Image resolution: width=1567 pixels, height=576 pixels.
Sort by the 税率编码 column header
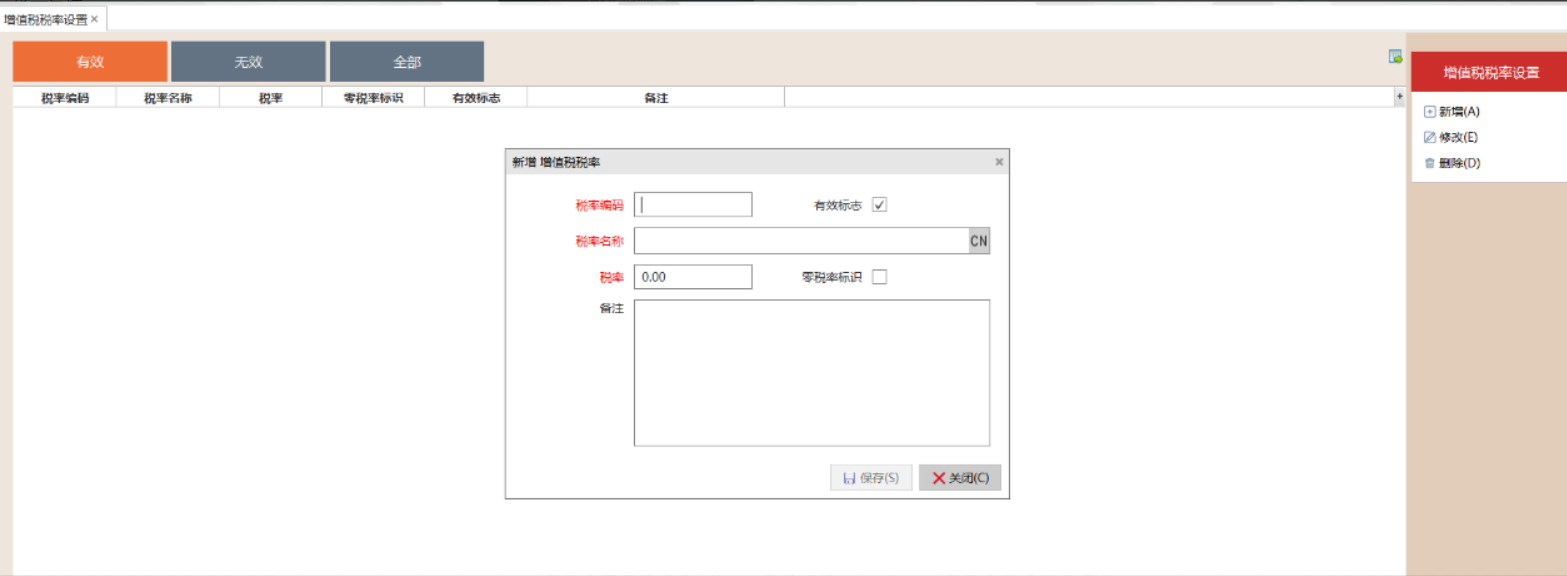pos(65,98)
